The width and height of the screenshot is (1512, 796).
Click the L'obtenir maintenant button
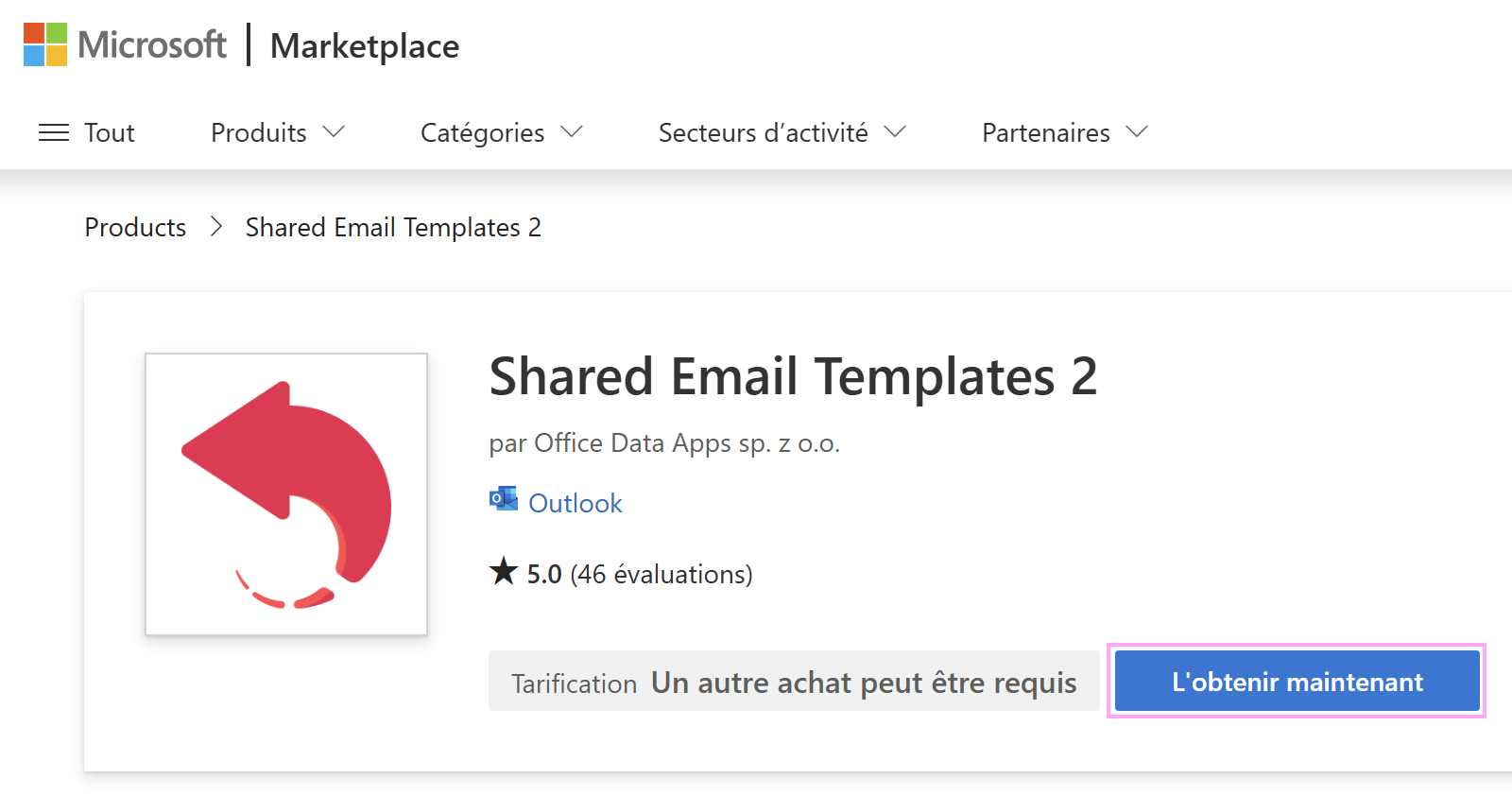[1297, 681]
